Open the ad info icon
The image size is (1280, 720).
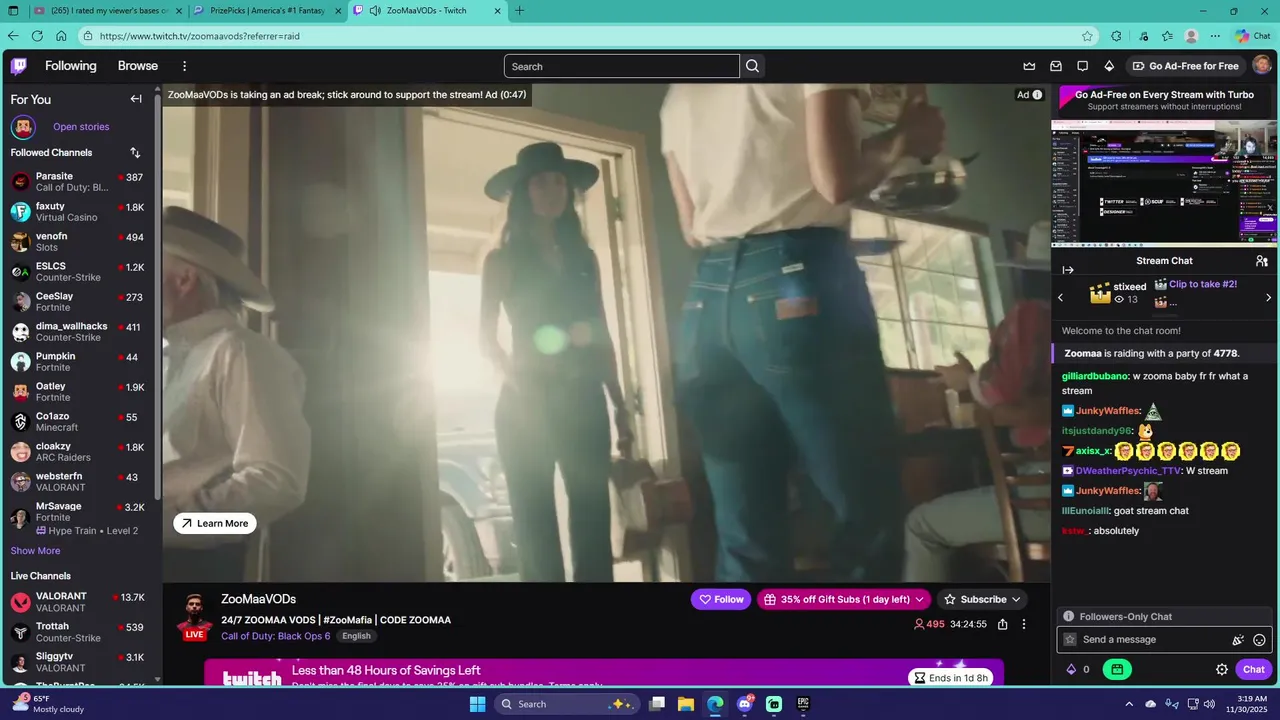point(1037,95)
